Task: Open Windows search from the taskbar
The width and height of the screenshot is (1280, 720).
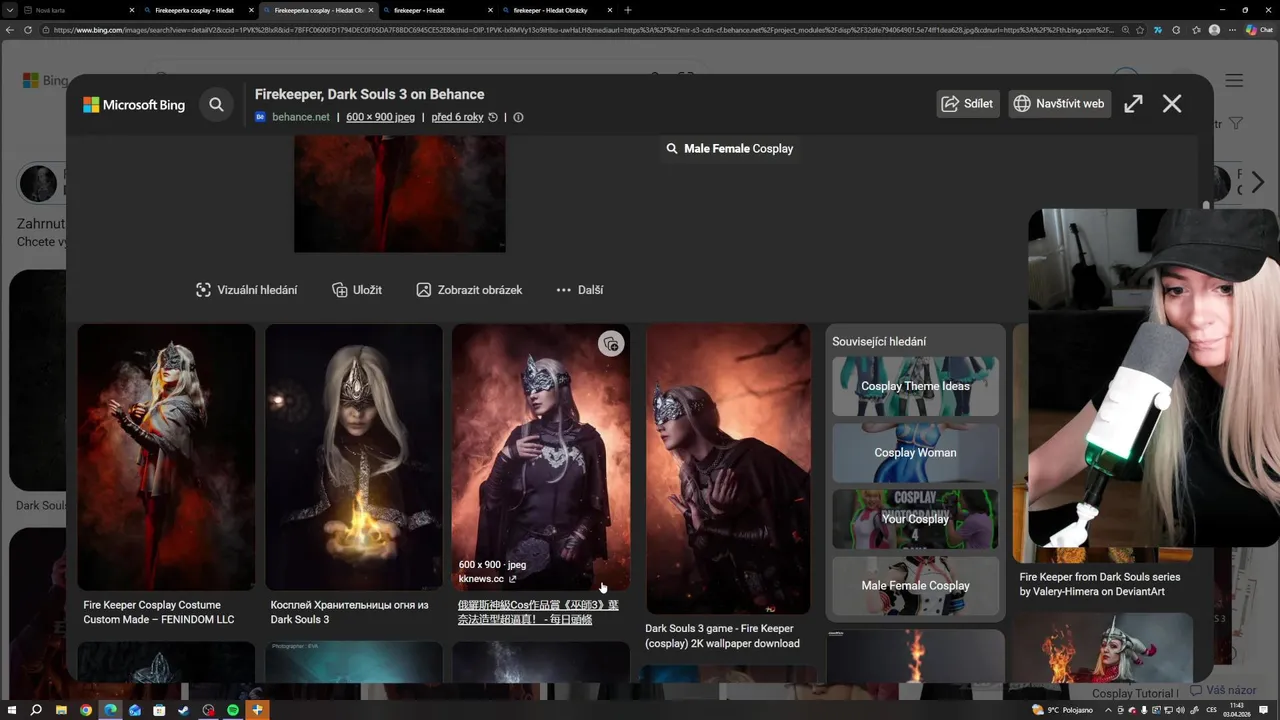Action: (36, 710)
